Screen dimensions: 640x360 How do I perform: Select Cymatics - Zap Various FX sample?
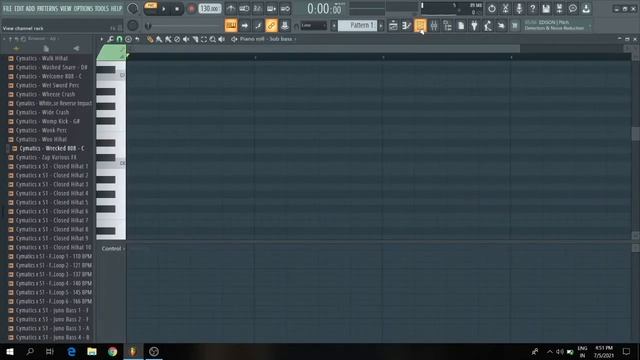pos(46,158)
